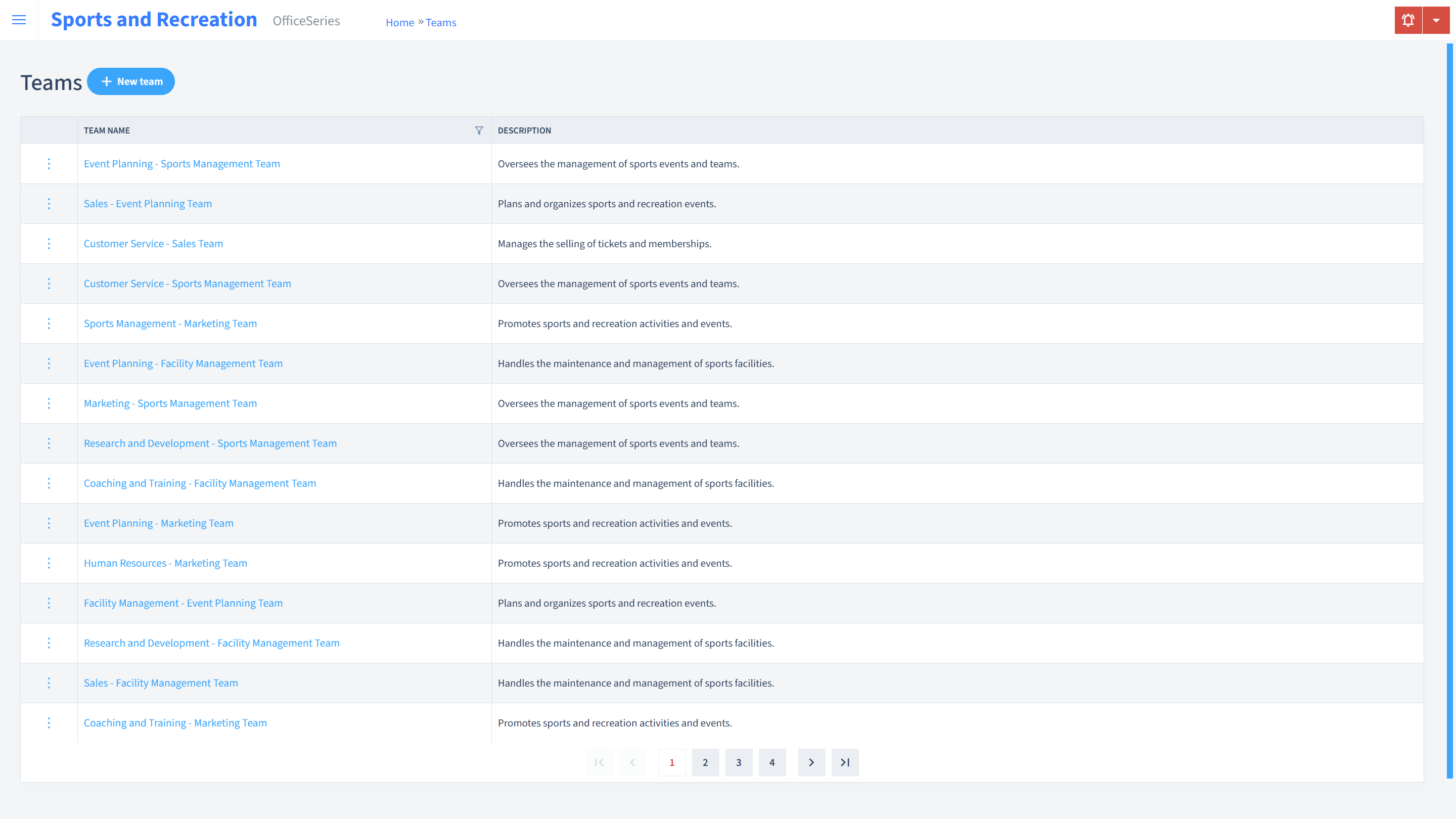
Task: Click the filter icon on Team Name column
Action: [479, 130]
